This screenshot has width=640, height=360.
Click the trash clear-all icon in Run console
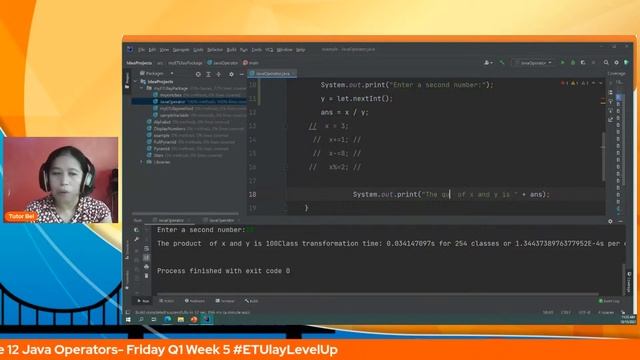pos(147,276)
